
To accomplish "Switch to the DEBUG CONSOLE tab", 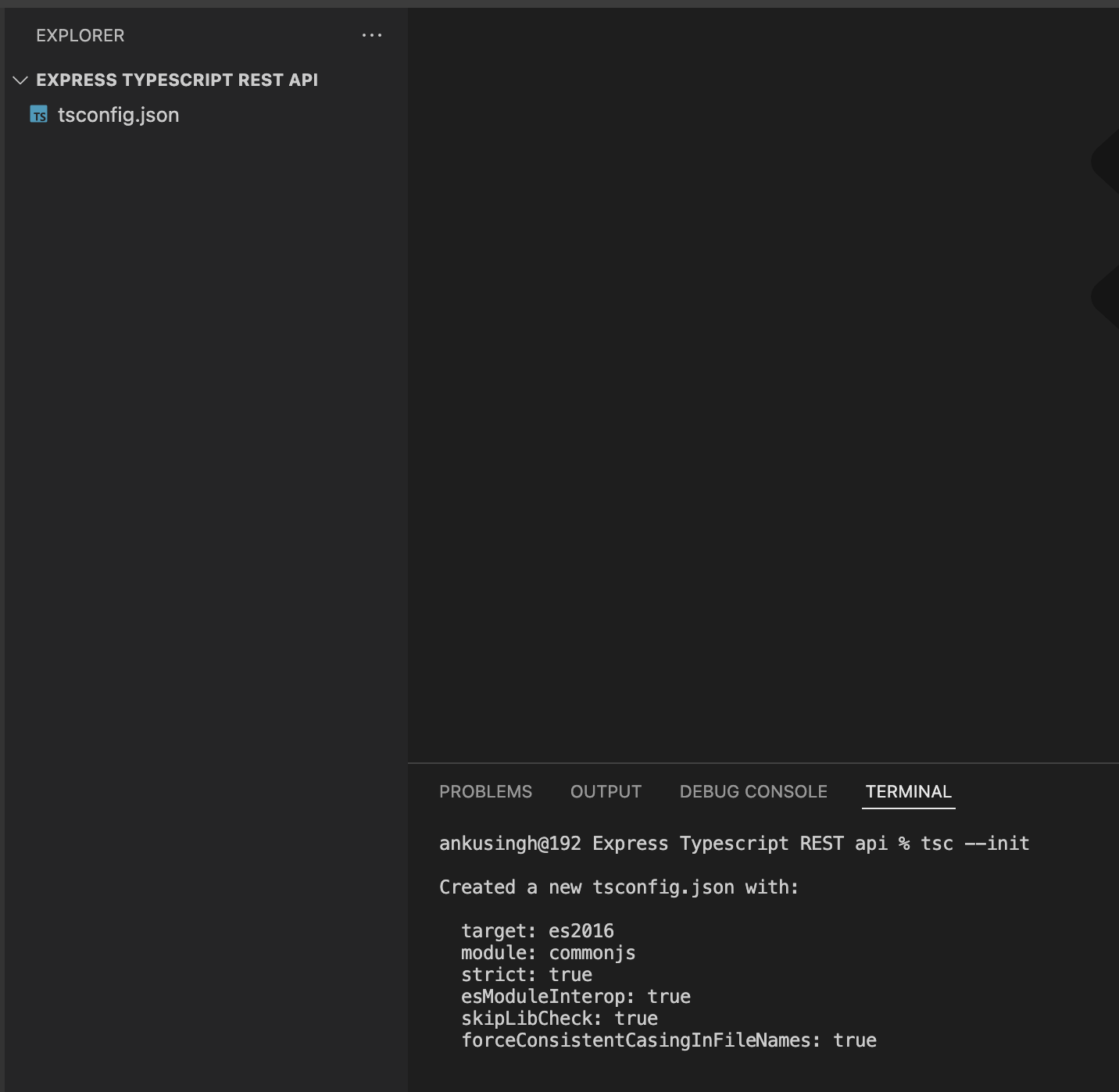I will 753,791.
